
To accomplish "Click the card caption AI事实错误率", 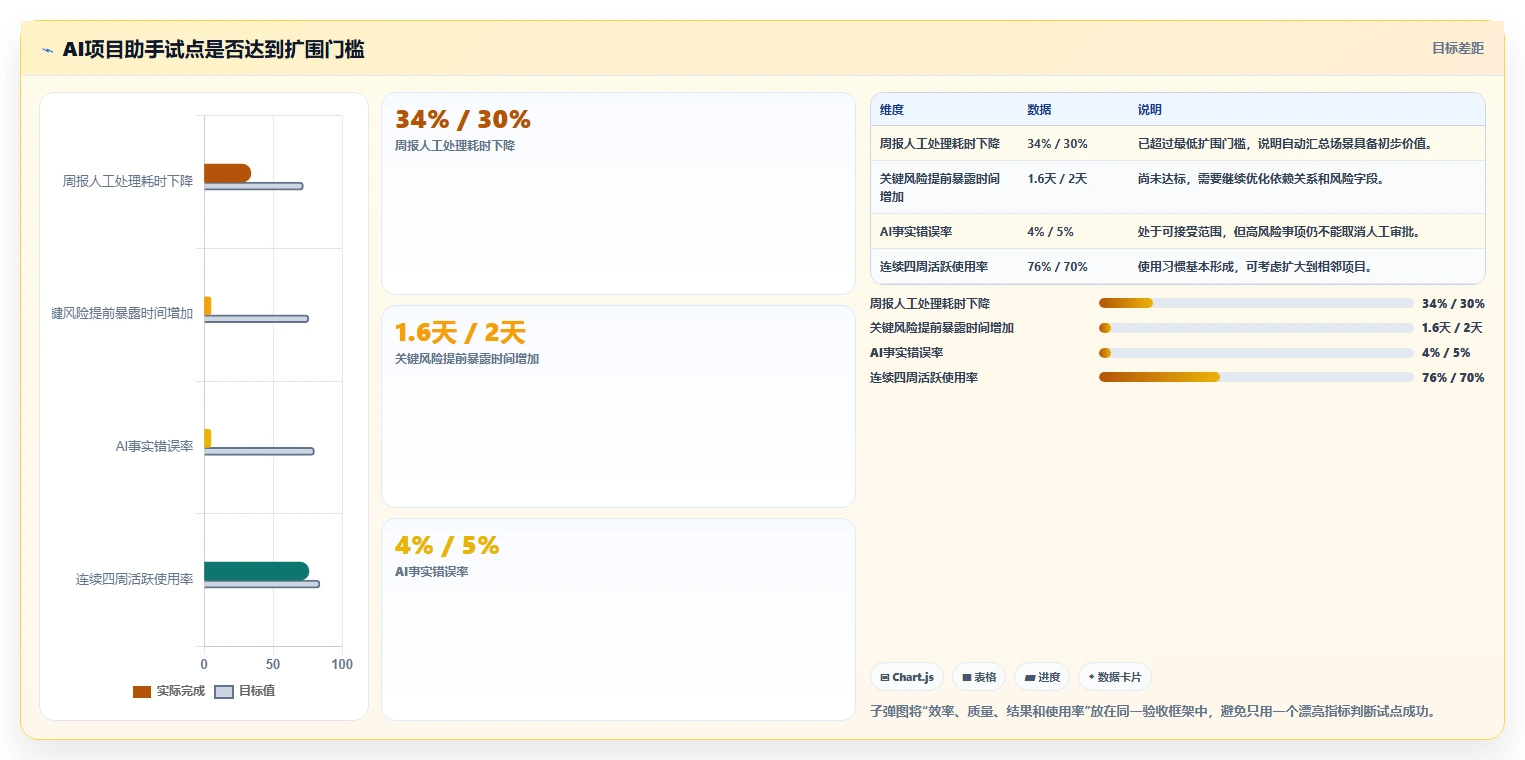I will 431,572.
